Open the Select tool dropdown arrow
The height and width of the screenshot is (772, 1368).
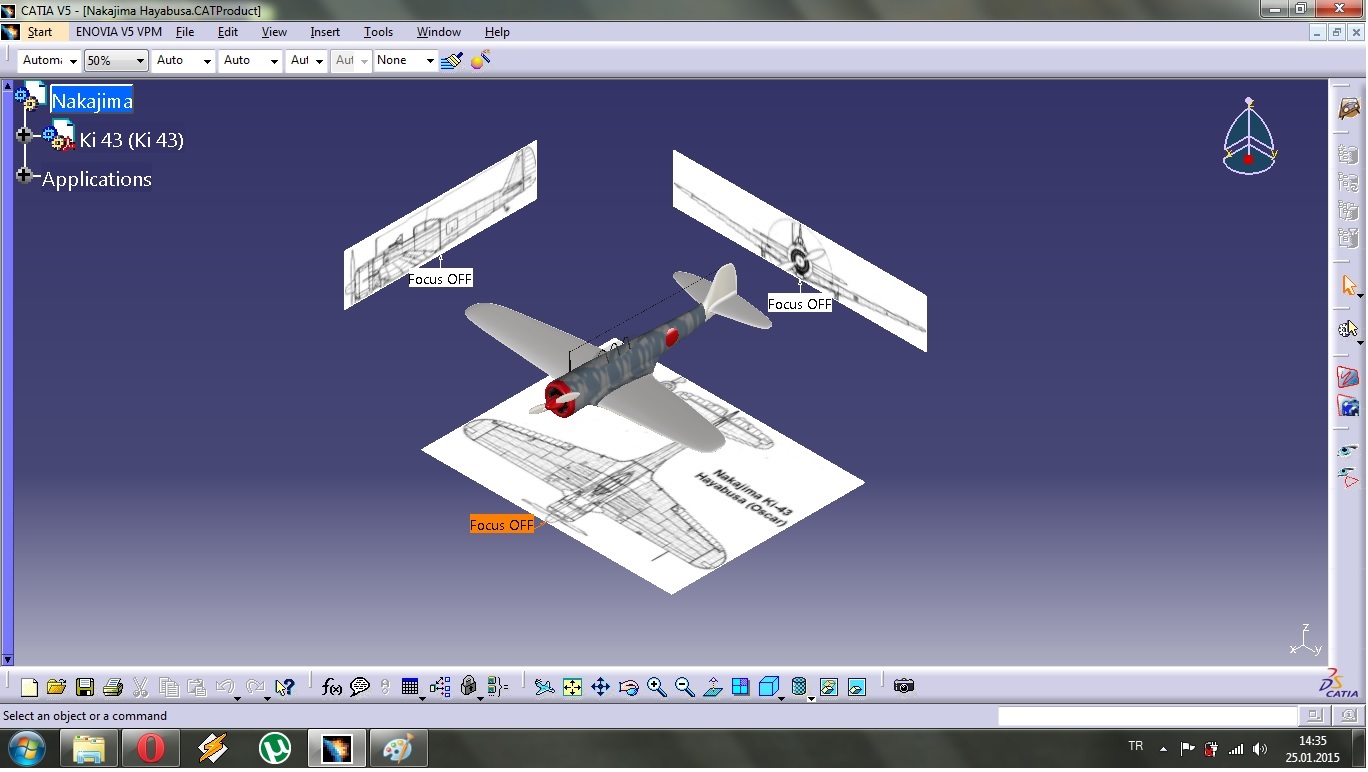click(1360, 296)
